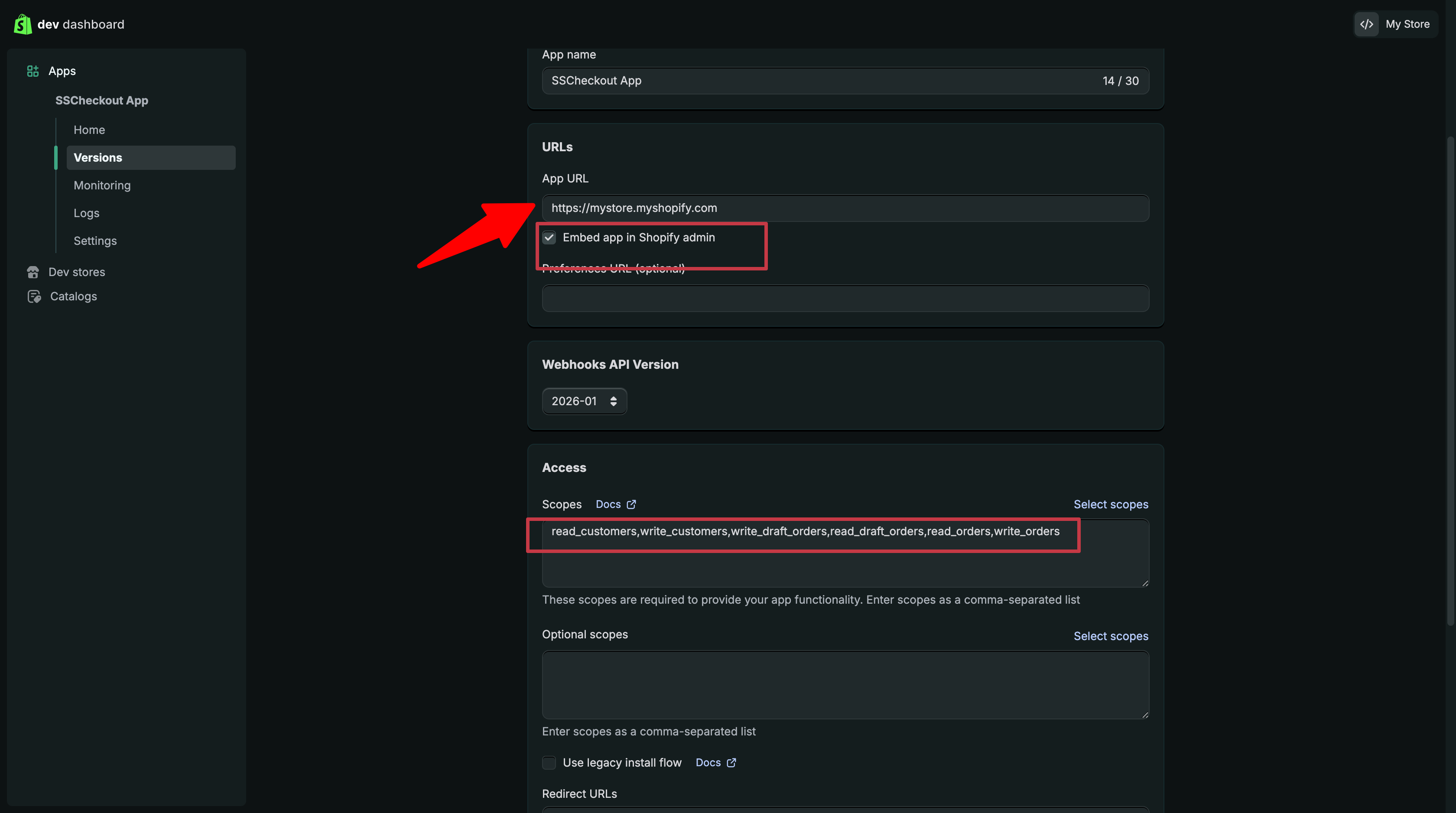Viewport: 1456px width, 813px height.
Task: Go to the Settings section
Action: [94, 240]
